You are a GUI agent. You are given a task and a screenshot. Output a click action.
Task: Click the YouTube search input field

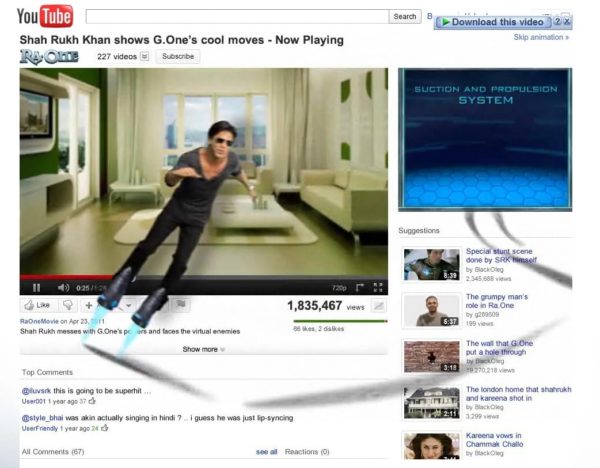[x=237, y=16]
